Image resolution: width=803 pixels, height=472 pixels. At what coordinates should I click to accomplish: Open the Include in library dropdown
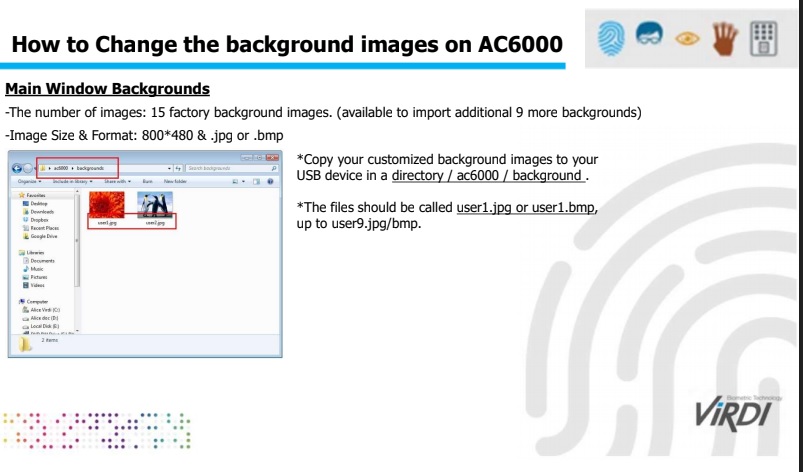tap(72, 181)
